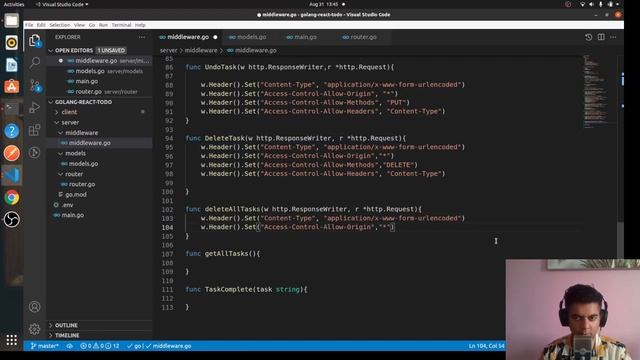The width and height of the screenshot is (640, 360).
Task: Split the editor to the right
Action: [601, 37]
